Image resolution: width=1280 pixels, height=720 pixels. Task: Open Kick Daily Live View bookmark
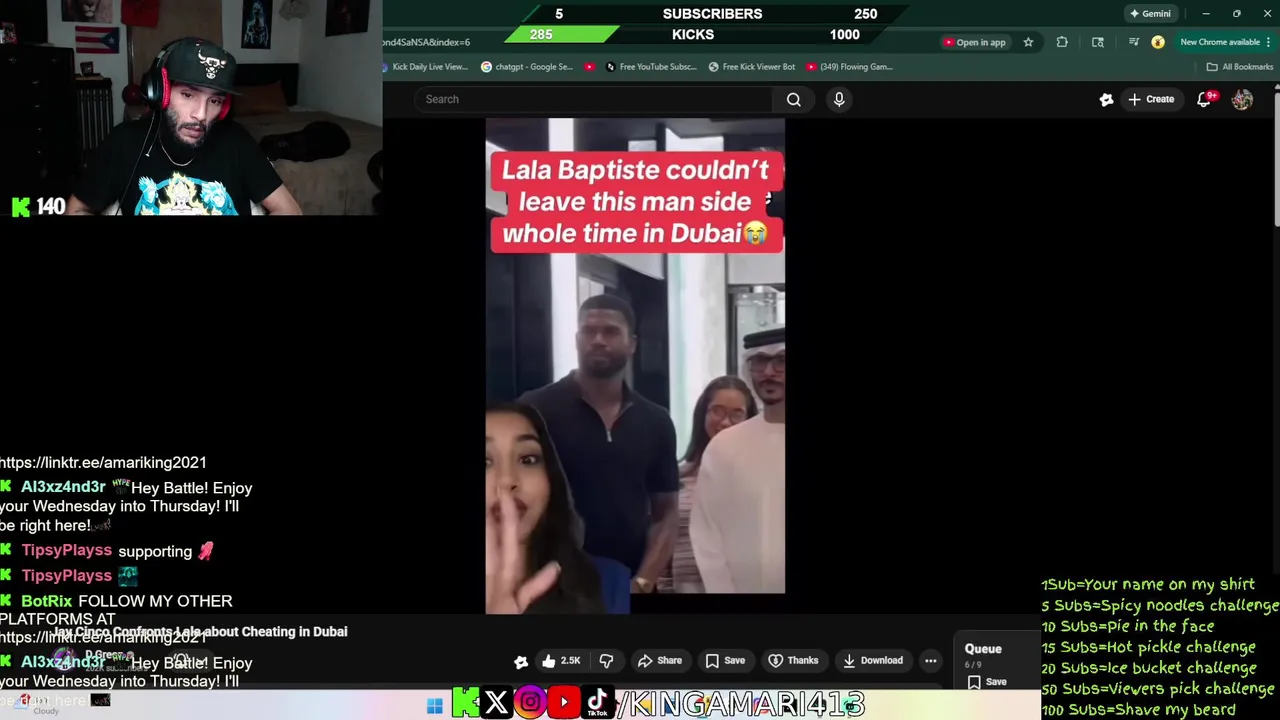point(426,67)
